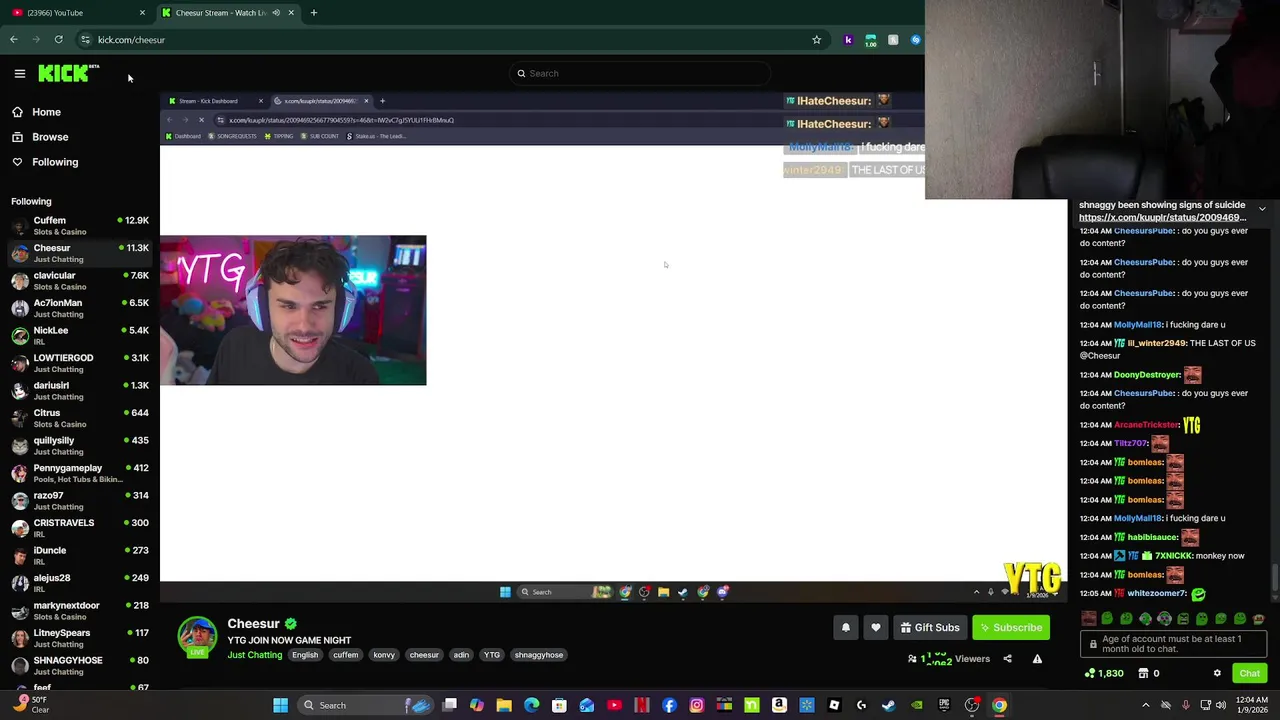Open clavicular channel in Following list
The height and width of the screenshot is (720, 1280).
[80, 281]
